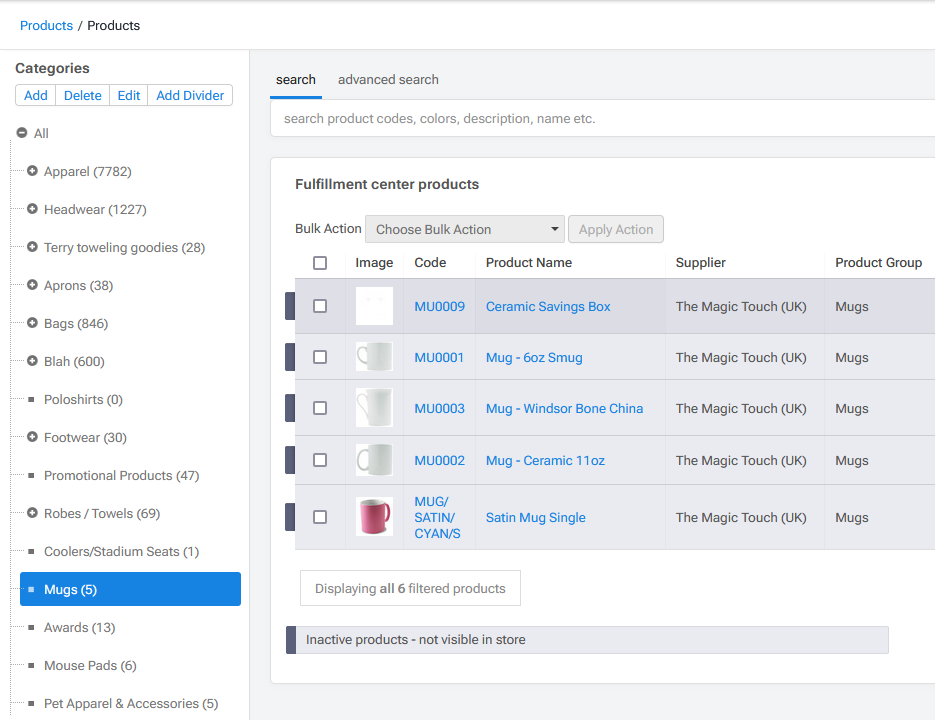The image size is (935, 720).
Task: Click the Bags (846) category label
Action: coord(76,323)
